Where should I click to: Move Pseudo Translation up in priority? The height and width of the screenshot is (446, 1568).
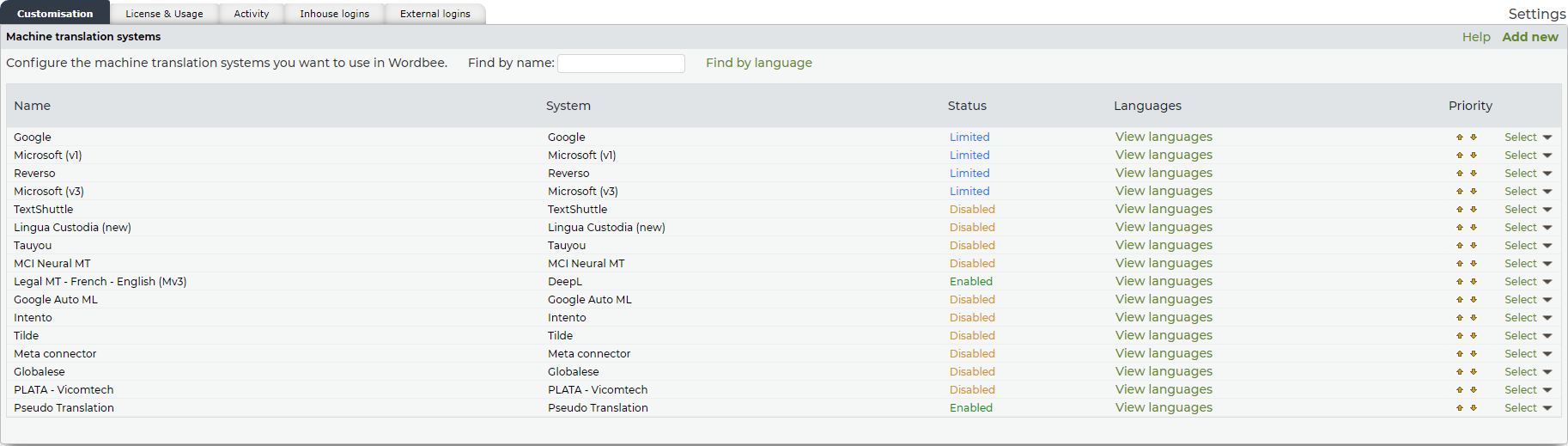pyautogui.click(x=1459, y=408)
